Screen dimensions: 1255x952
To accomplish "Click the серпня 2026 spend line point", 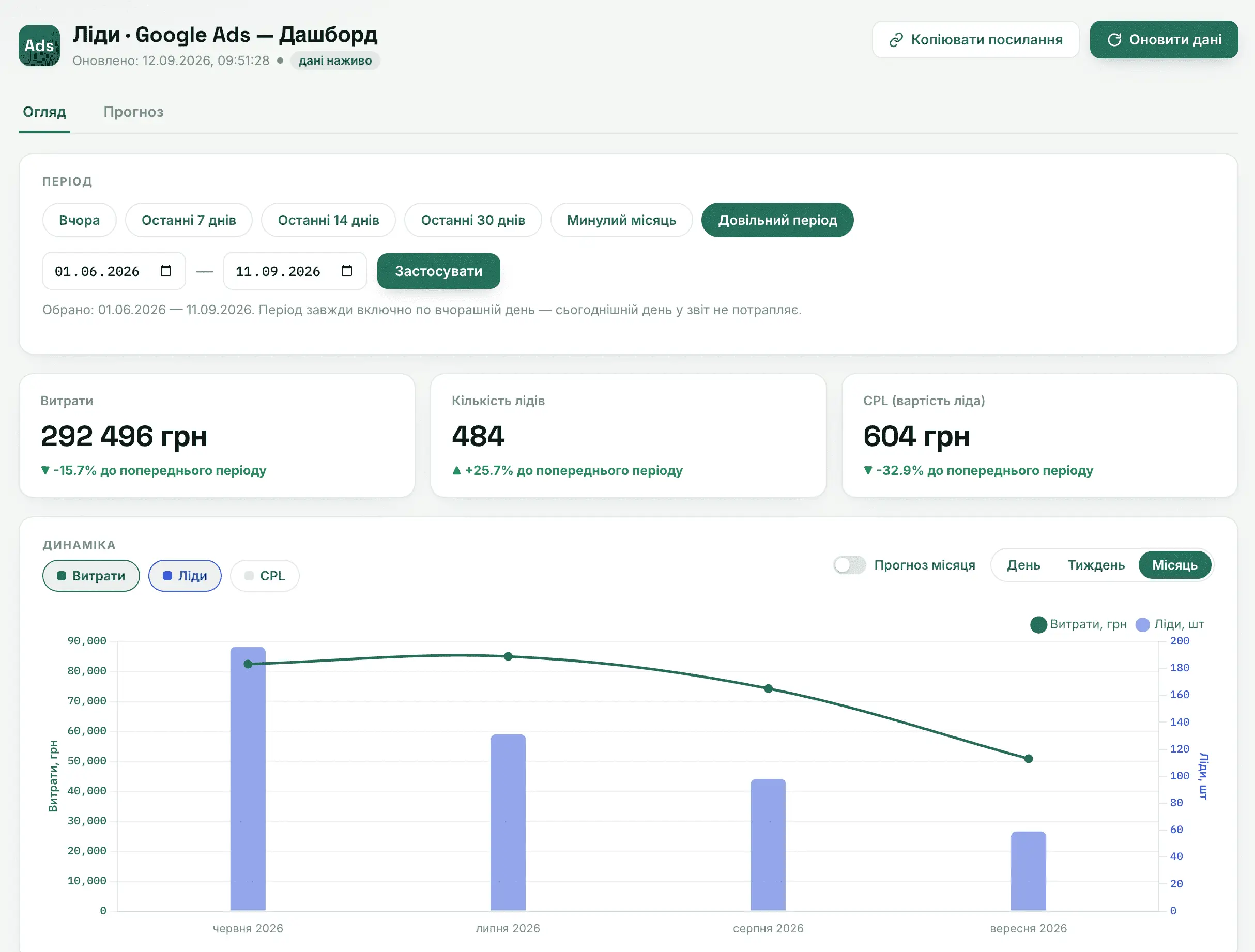I will pos(768,689).
